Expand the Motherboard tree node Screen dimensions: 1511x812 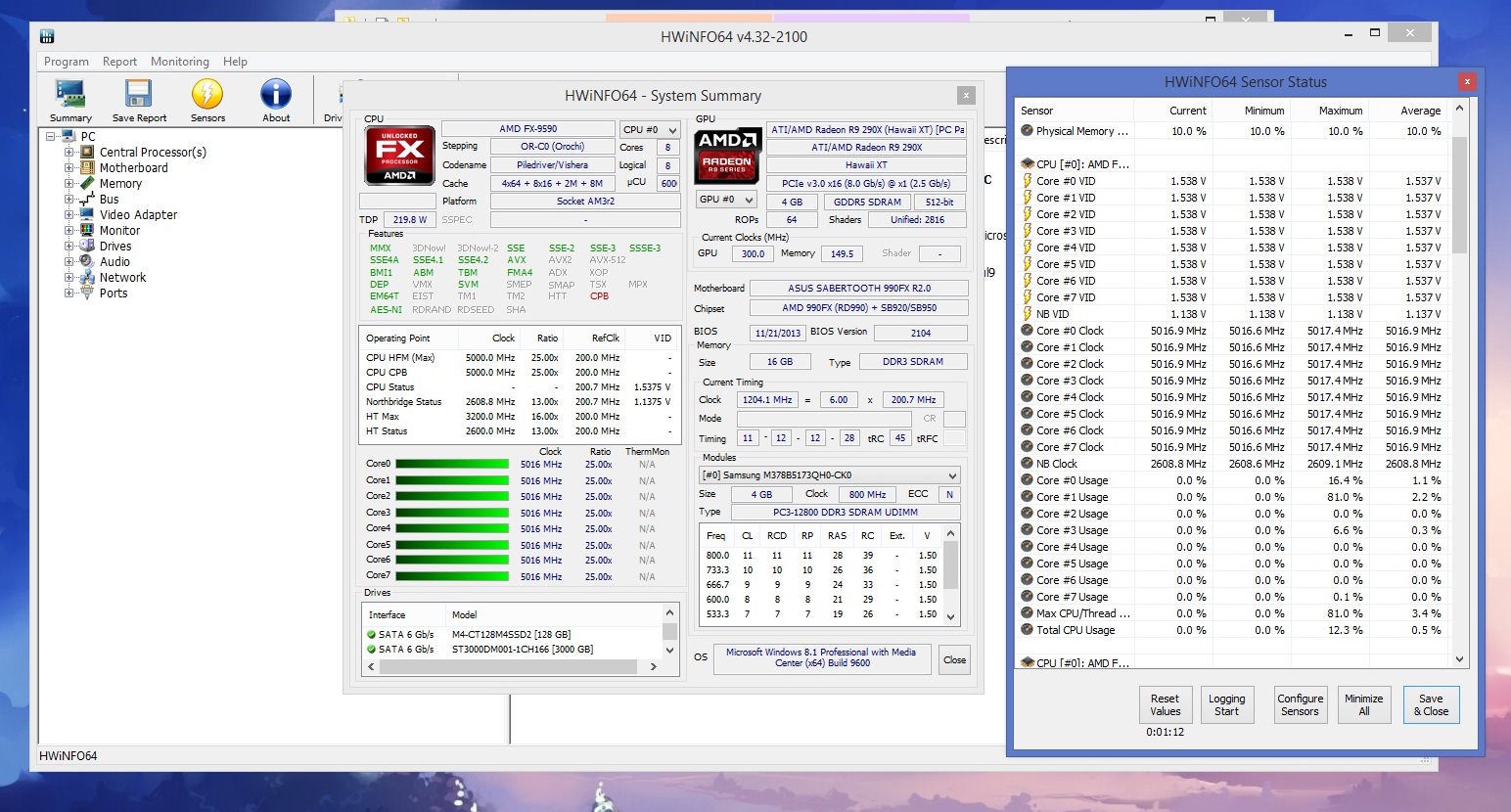69,167
